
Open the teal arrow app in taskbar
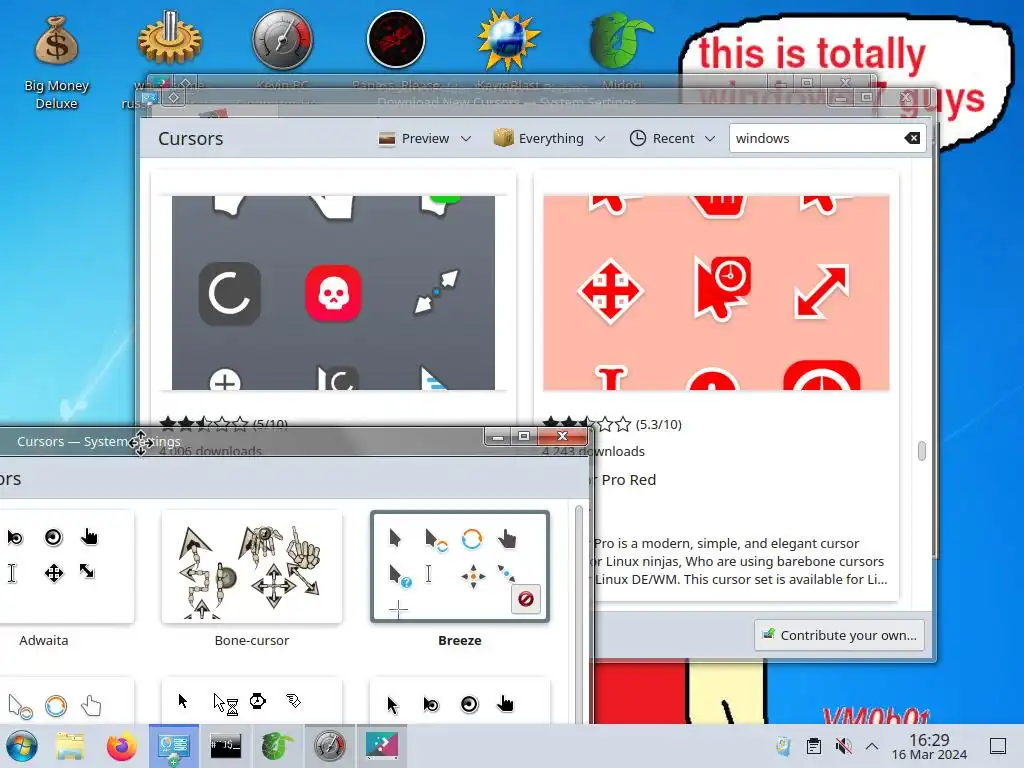[382, 746]
